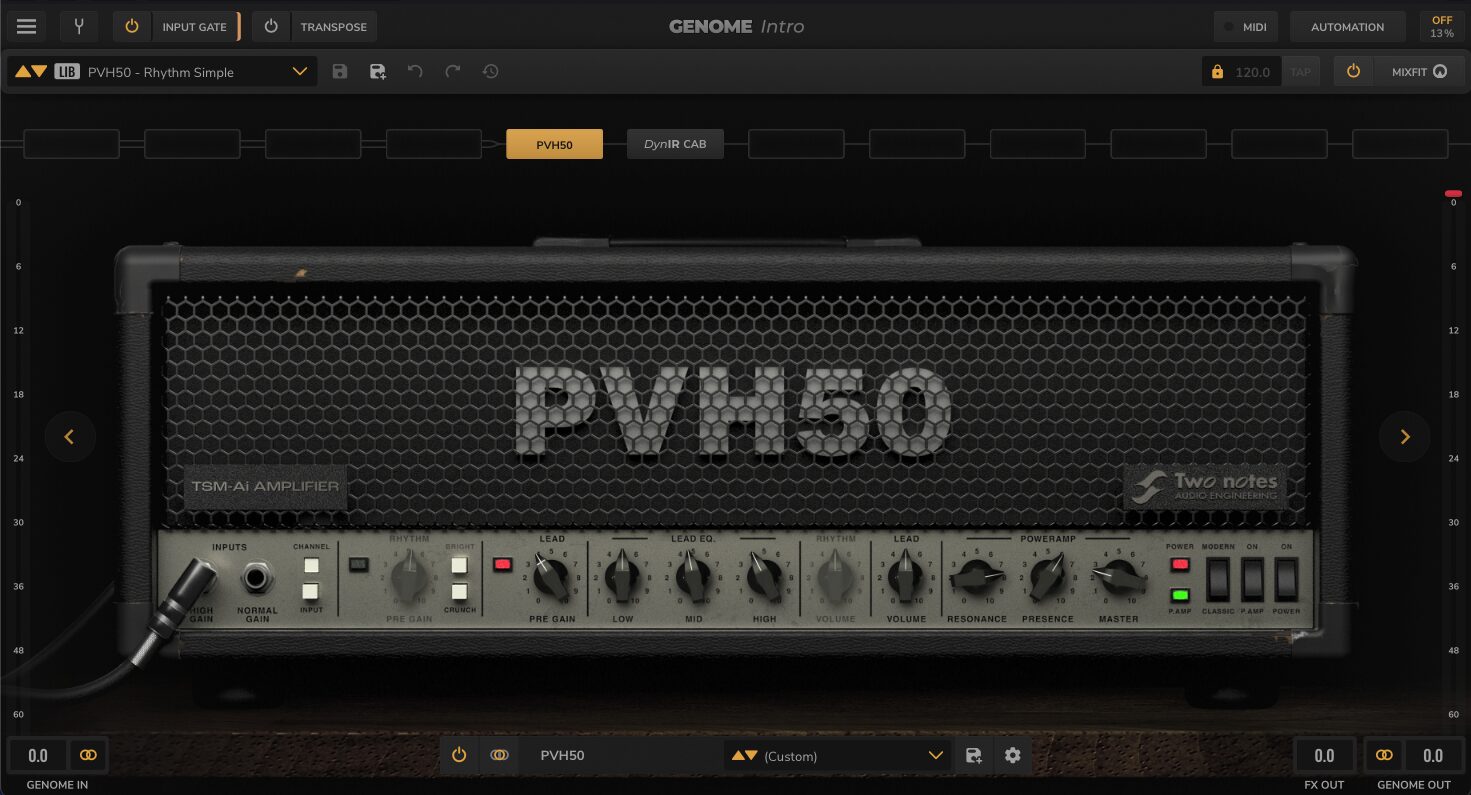Click the GENOME IN level value
The image size is (1471, 795).
38,756
